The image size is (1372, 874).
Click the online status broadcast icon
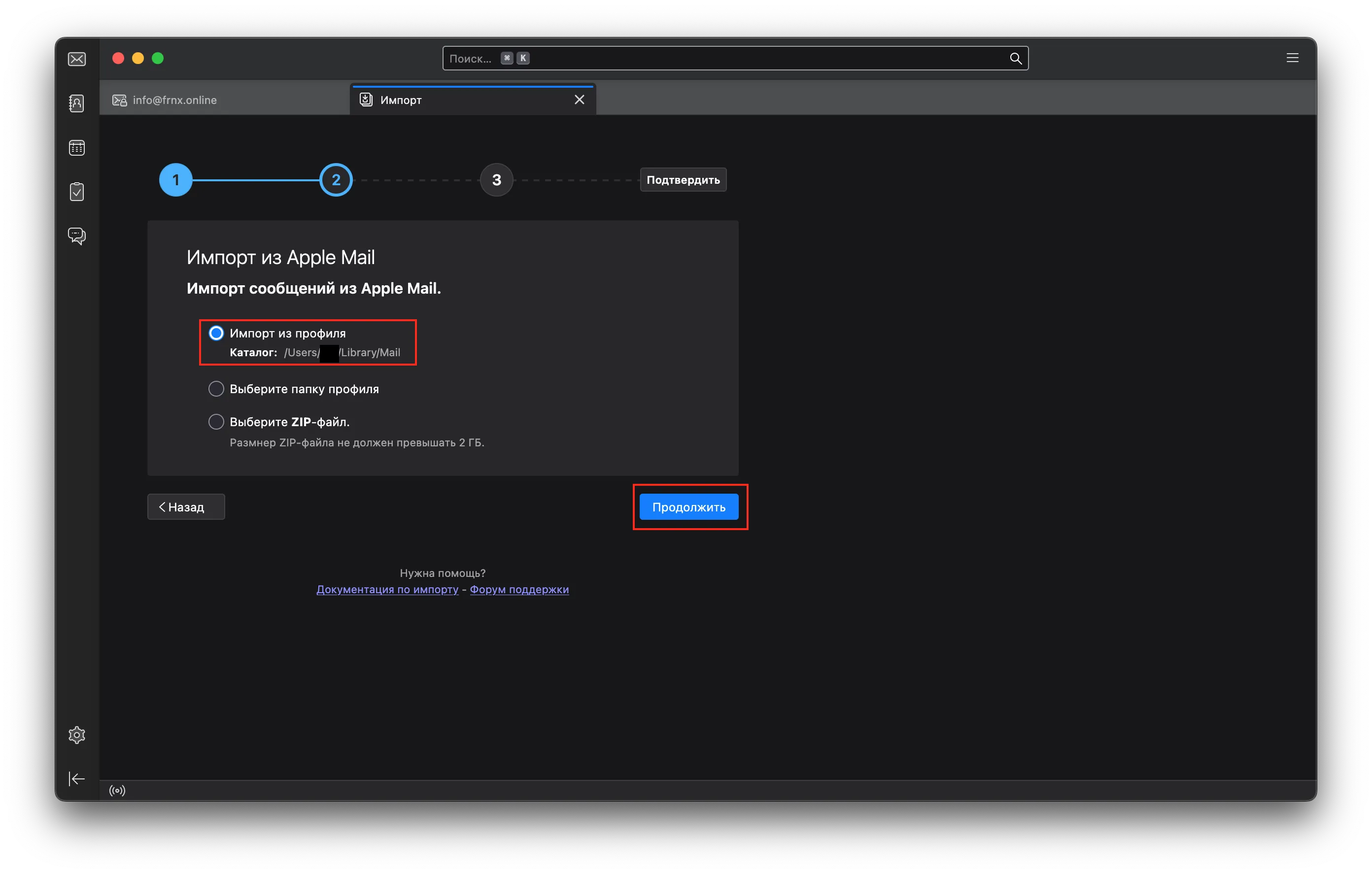[x=117, y=790]
